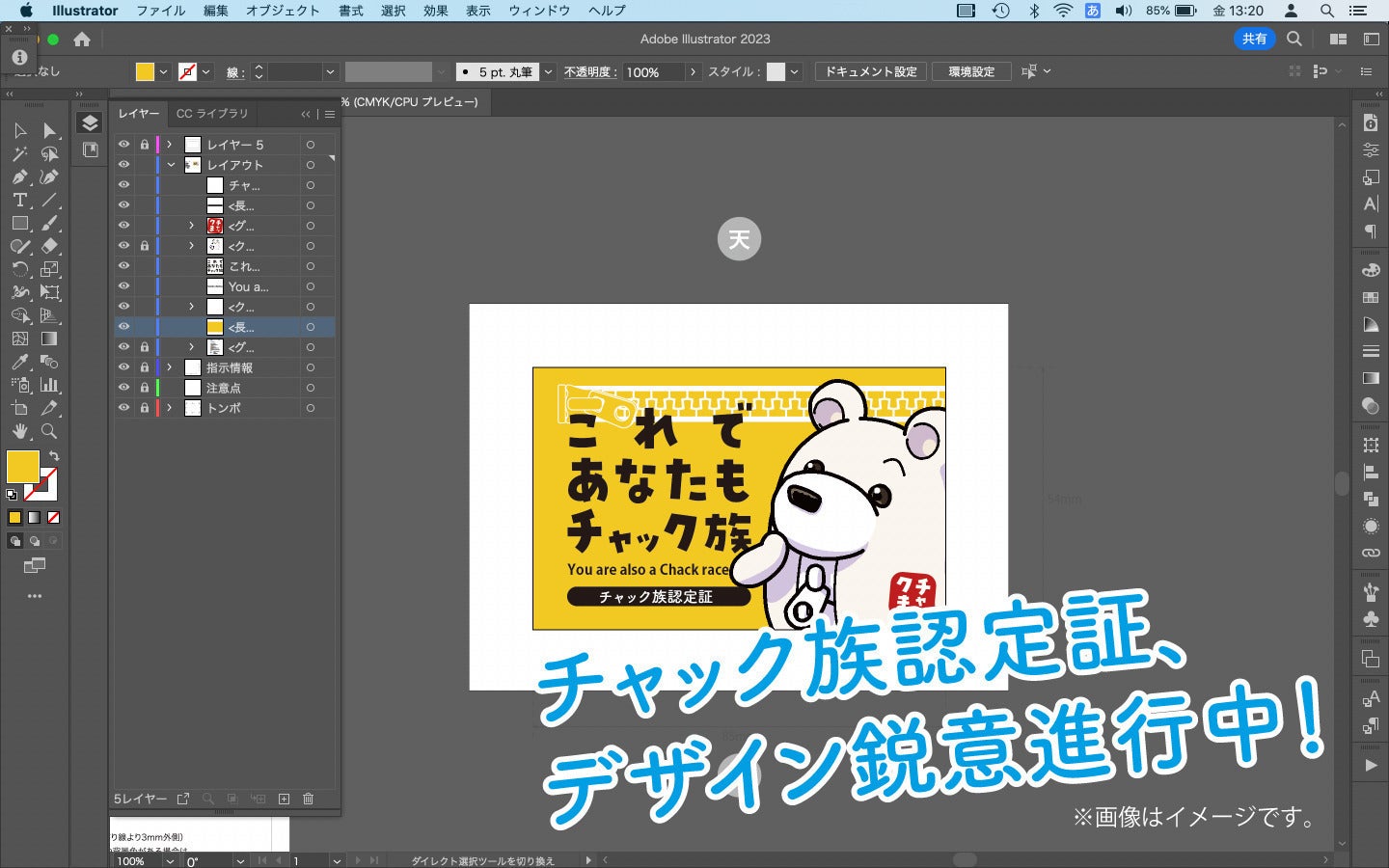1389x868 pixels.
Task: Collapse the レイアウト layer group
Action: (172, 164)
